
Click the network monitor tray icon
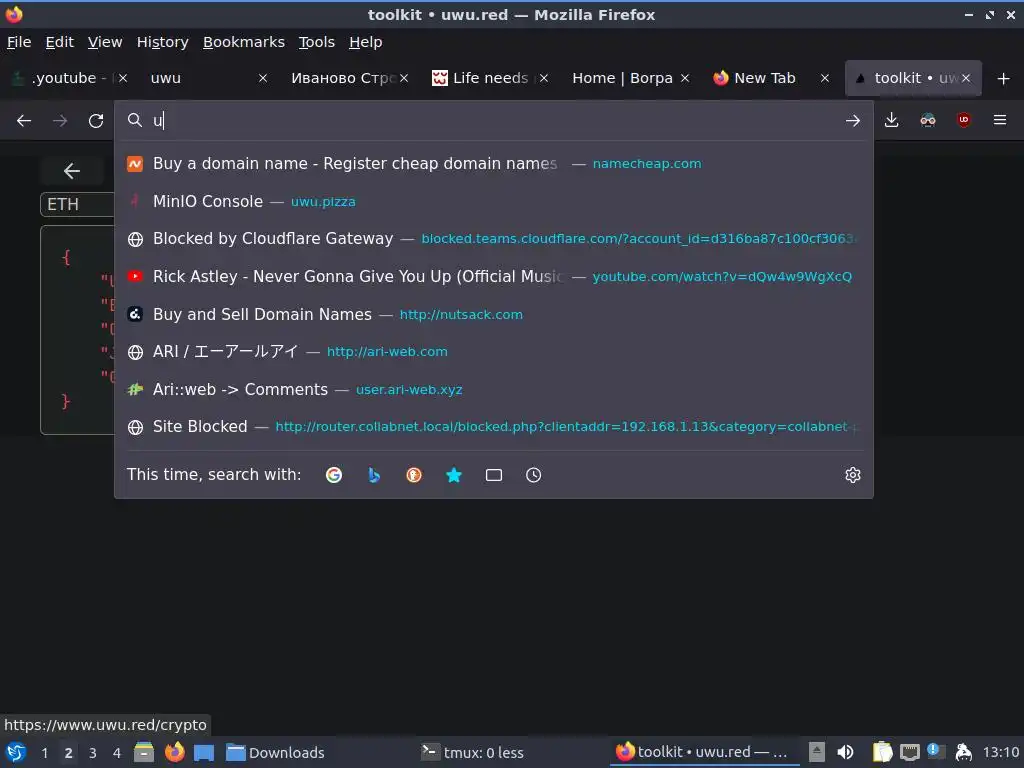click(909, 752)
